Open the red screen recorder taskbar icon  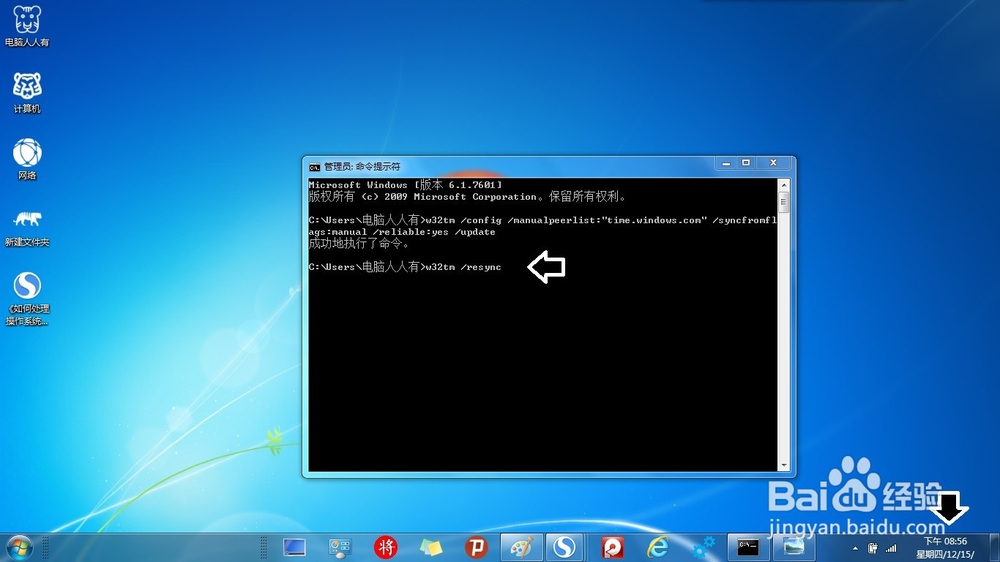click(612, 547)
